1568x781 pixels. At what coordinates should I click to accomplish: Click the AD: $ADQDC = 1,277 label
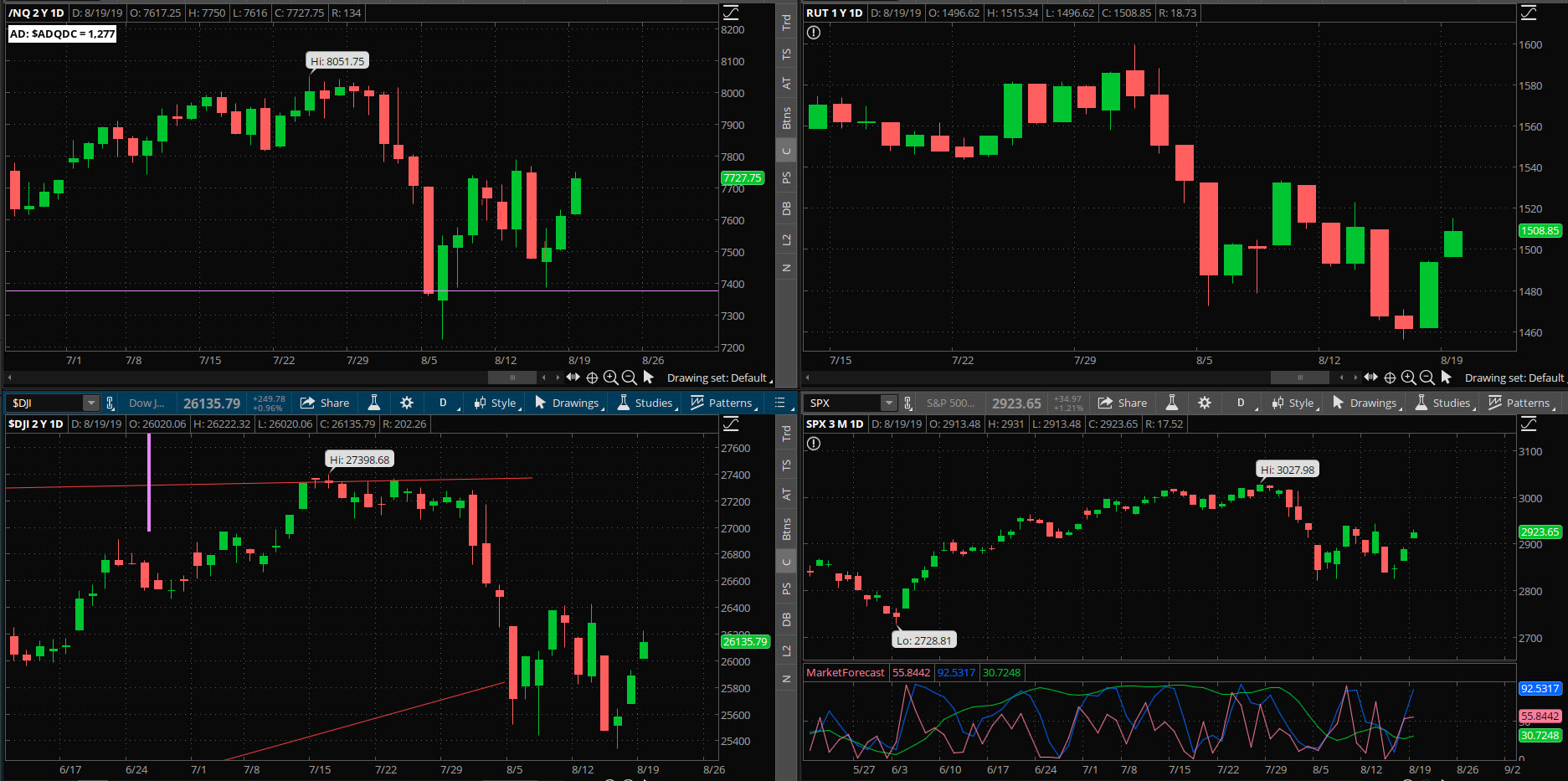(x=62, y=33)
